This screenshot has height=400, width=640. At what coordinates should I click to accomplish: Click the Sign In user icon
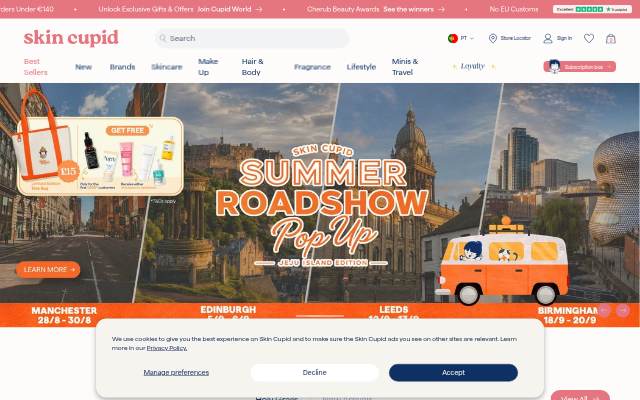click(548, 38)
